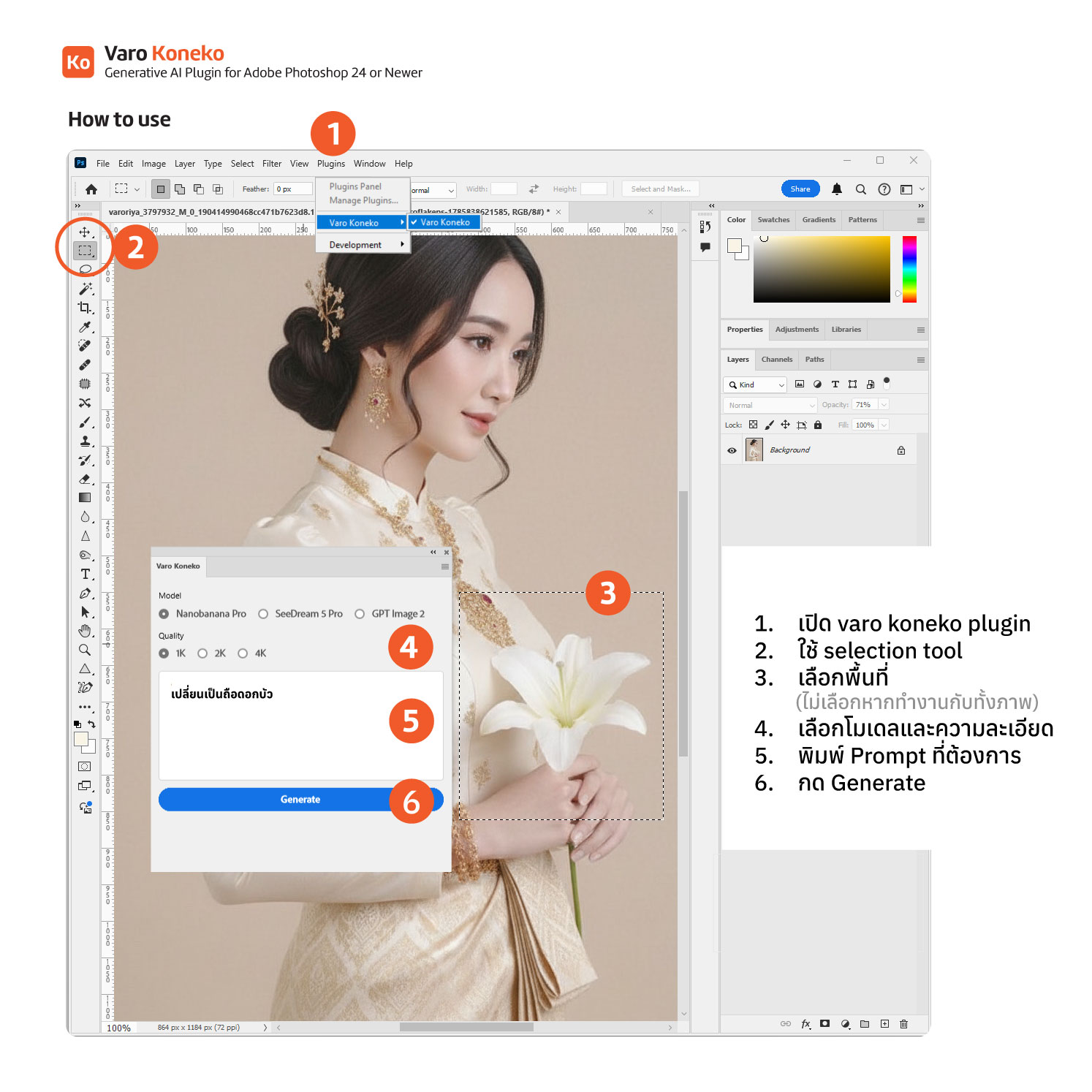Pick the Brush tool
This screenshot has width=1092, height=1092.
click(85, 422)
